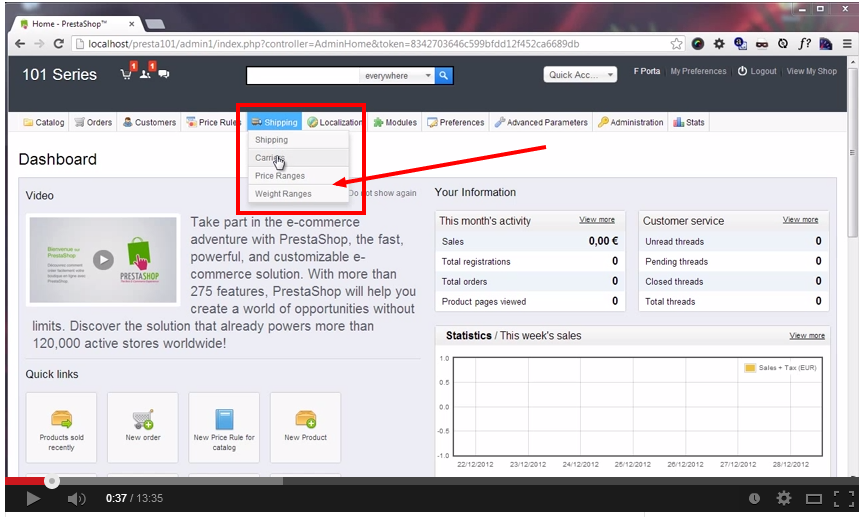Viewport: 868px width, 517px height.
Task: Open the Catalog menu
Action: point(44,122)
